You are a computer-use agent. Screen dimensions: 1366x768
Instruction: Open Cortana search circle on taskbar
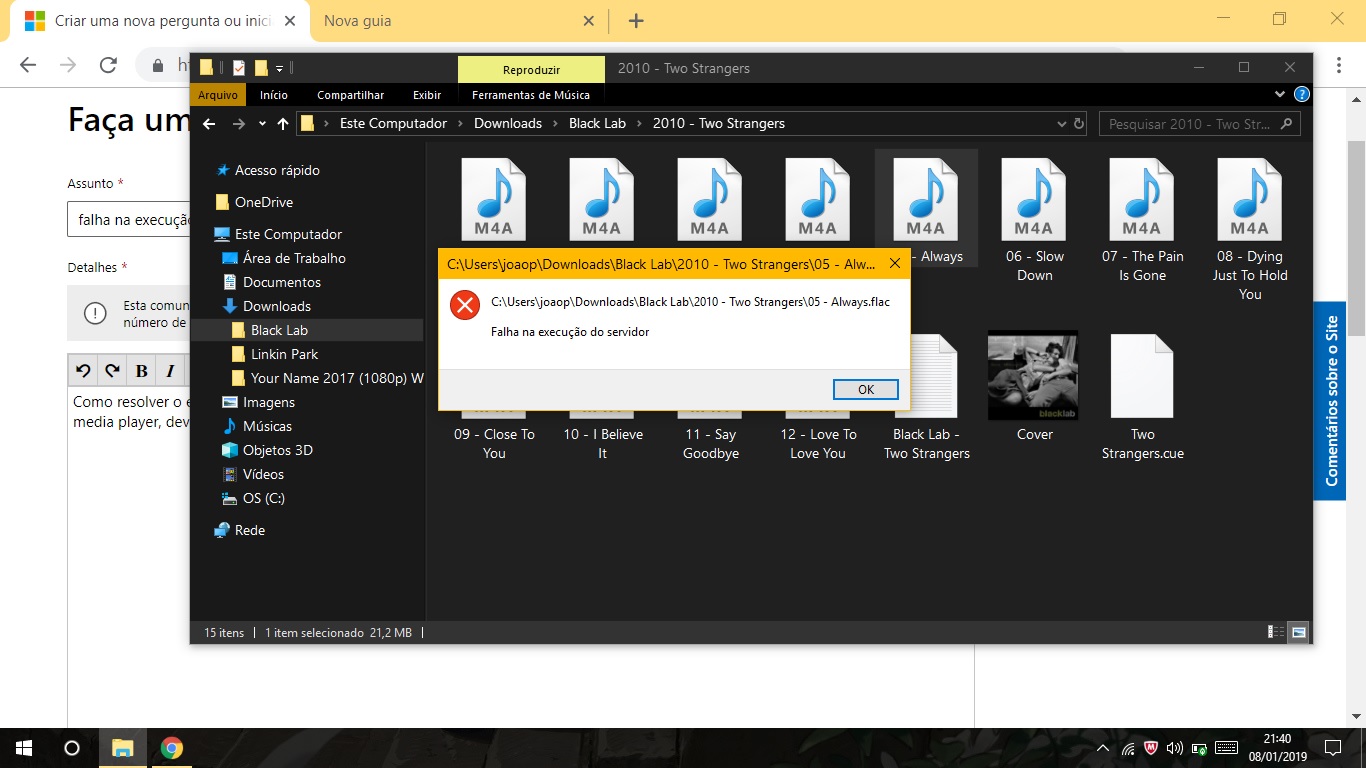tap(71, 748)
